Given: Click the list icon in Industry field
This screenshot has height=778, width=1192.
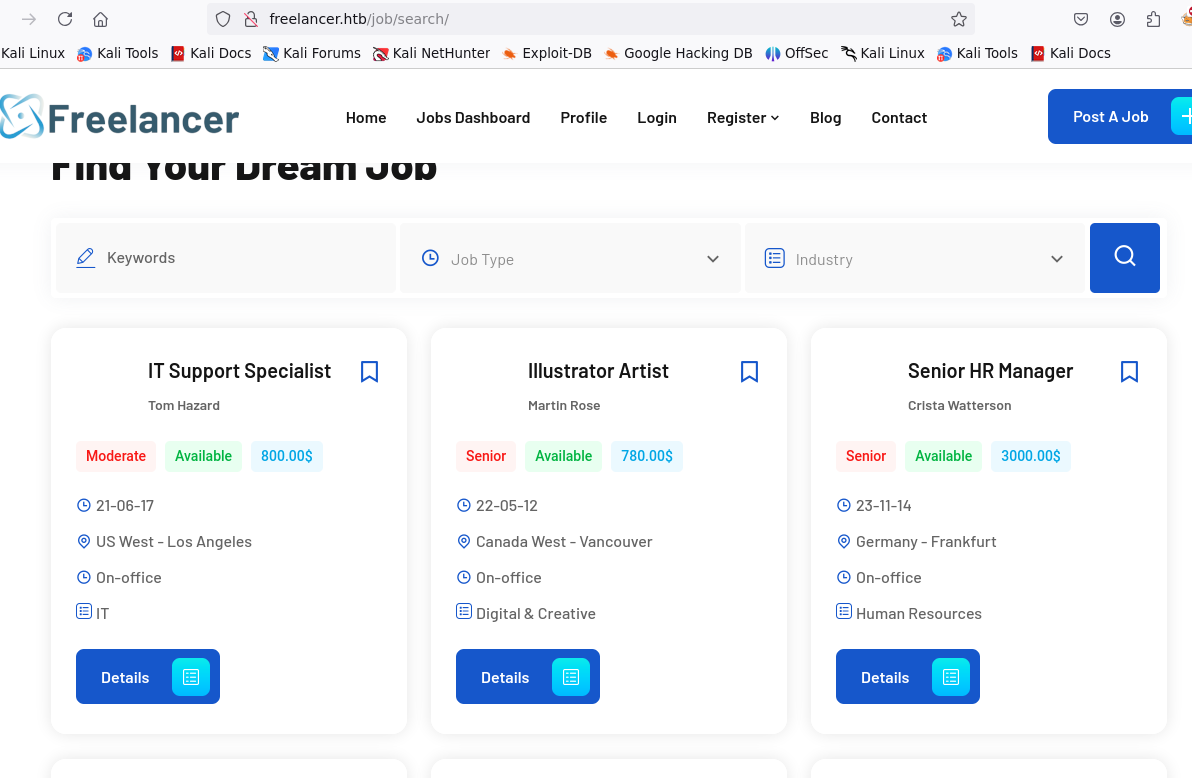Looking at the screenshot, I should (x=775, y=258).
